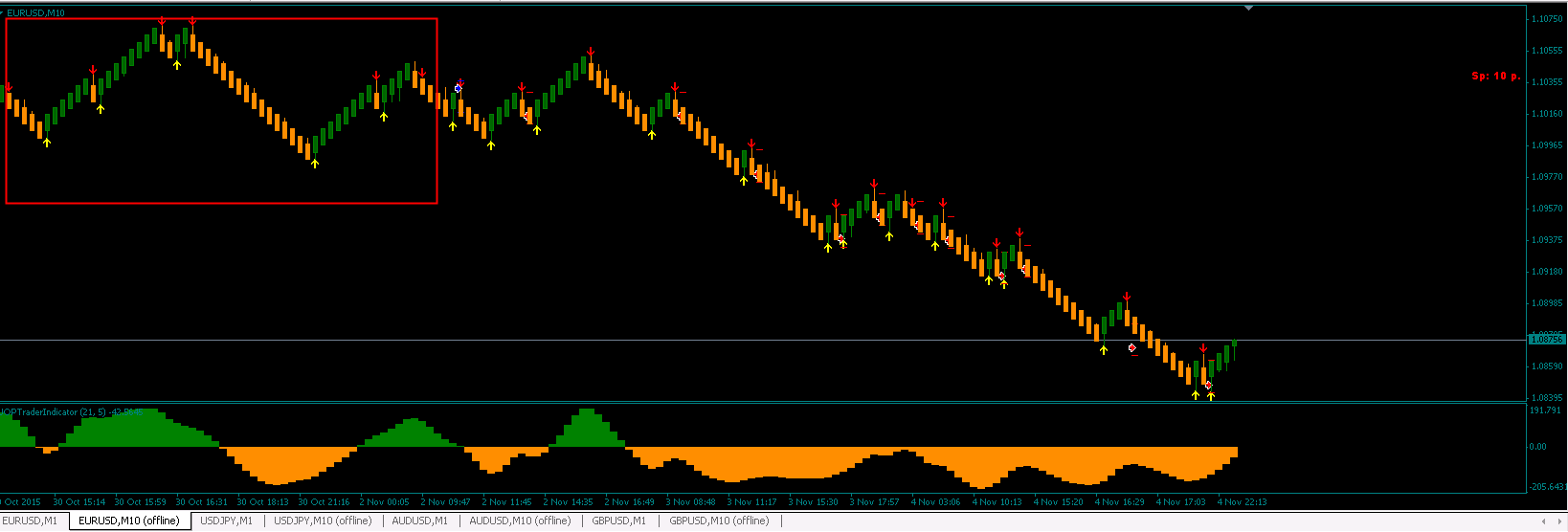1568x532 pixels.
Task: Click the 1.10555 price scale value
Action: (1547, 51)
